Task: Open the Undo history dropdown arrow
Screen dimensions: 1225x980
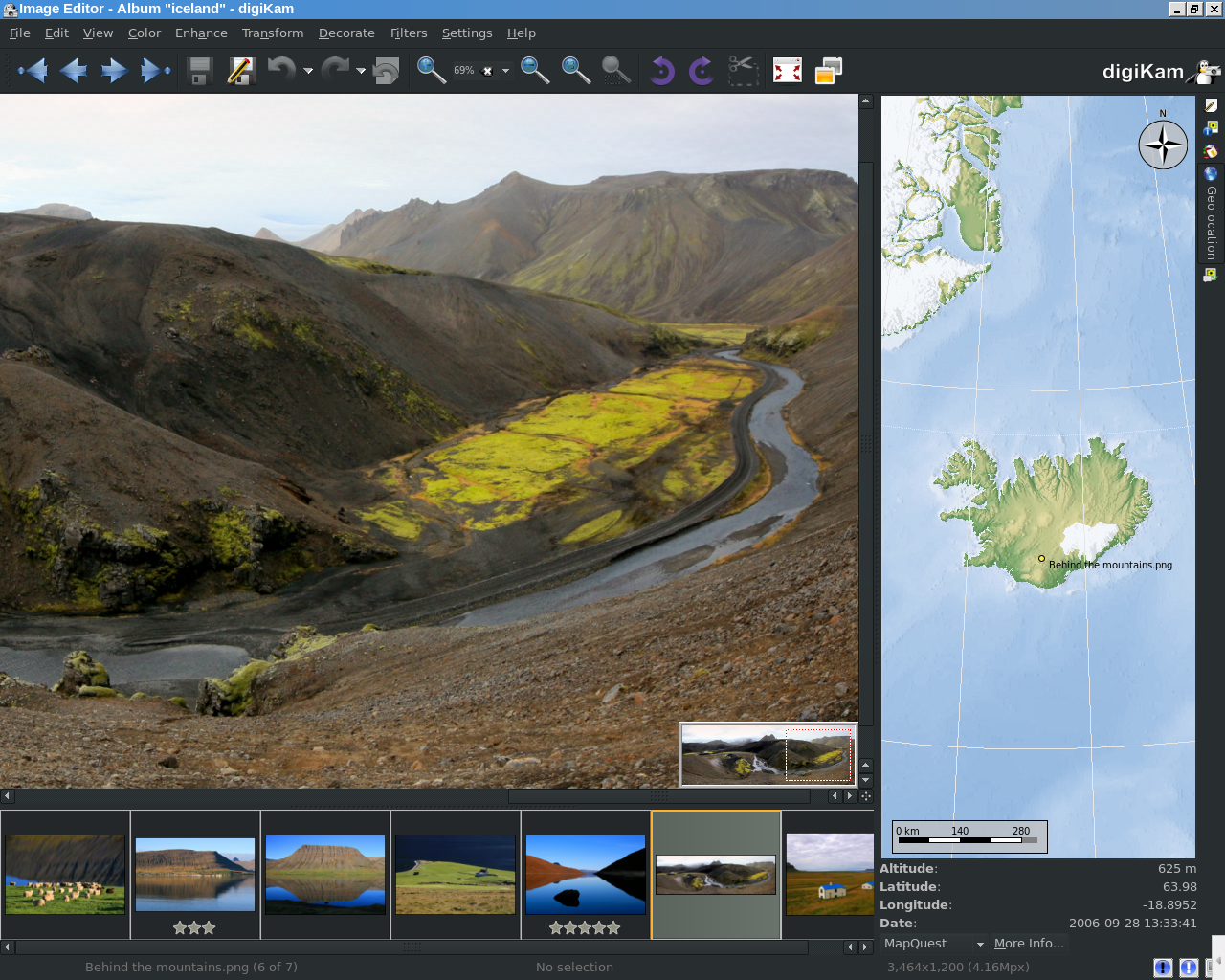Action: (308, 71)
